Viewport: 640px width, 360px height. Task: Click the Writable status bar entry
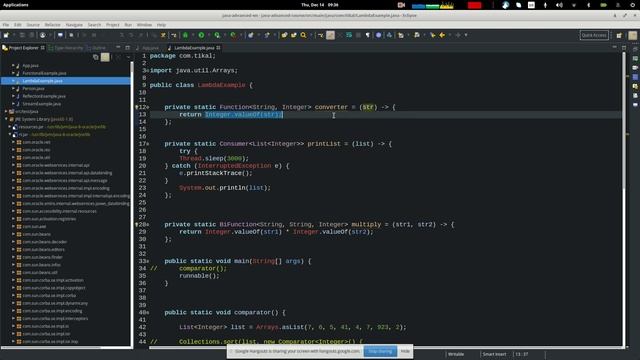click(x=456, y=354)
